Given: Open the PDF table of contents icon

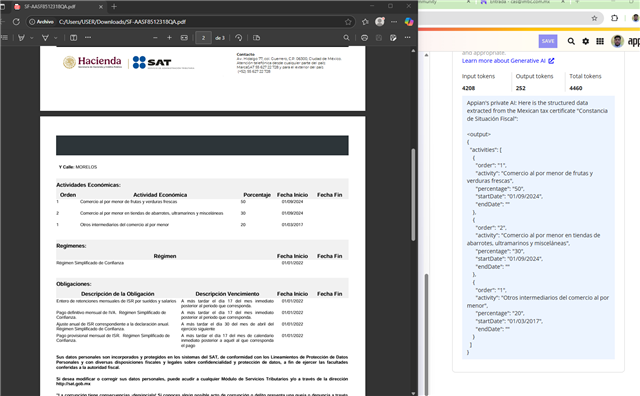Looking at the screenshot, I should point(5,38).
